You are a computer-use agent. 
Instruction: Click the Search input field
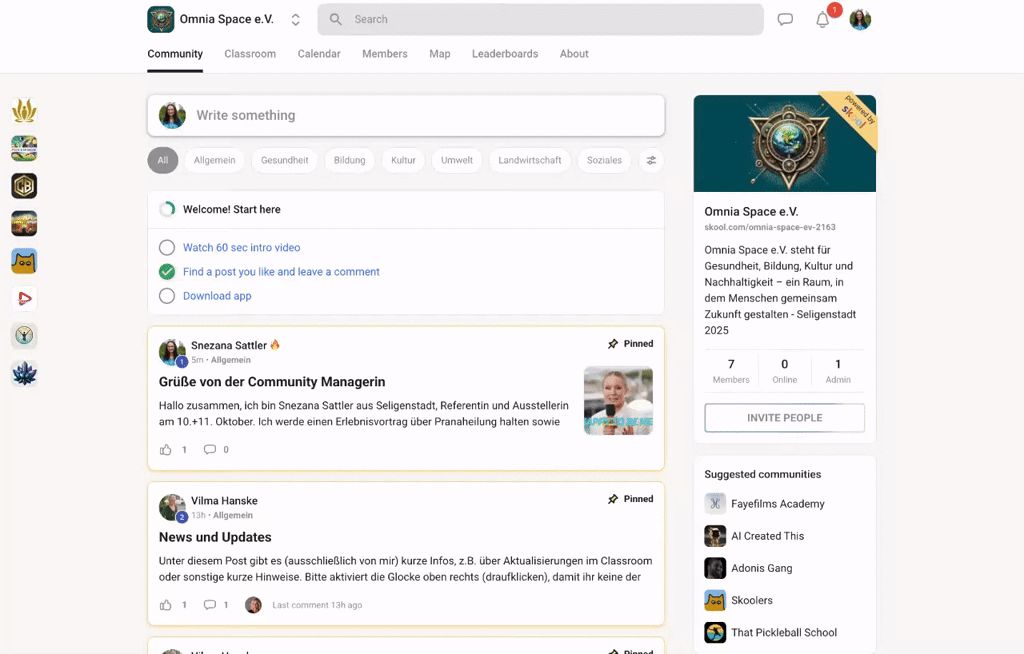click(541, 20)
